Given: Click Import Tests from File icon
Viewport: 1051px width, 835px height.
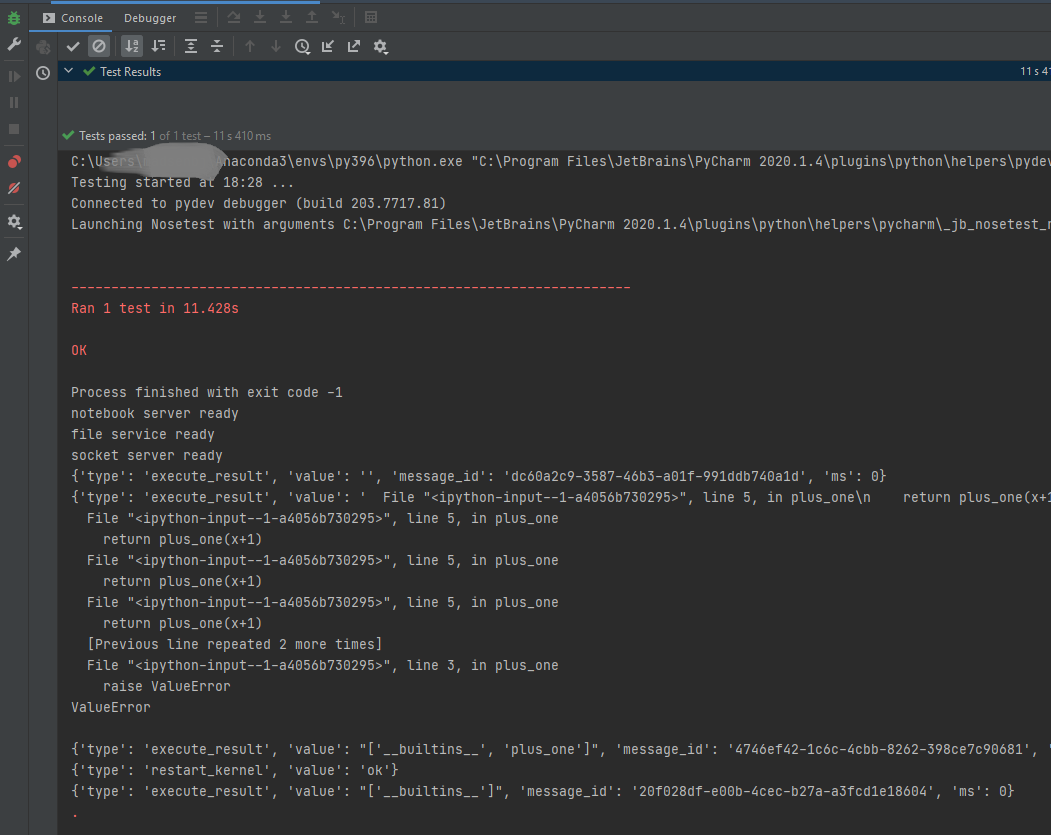Looking at the screenshot, I should (x=328, y=46).
